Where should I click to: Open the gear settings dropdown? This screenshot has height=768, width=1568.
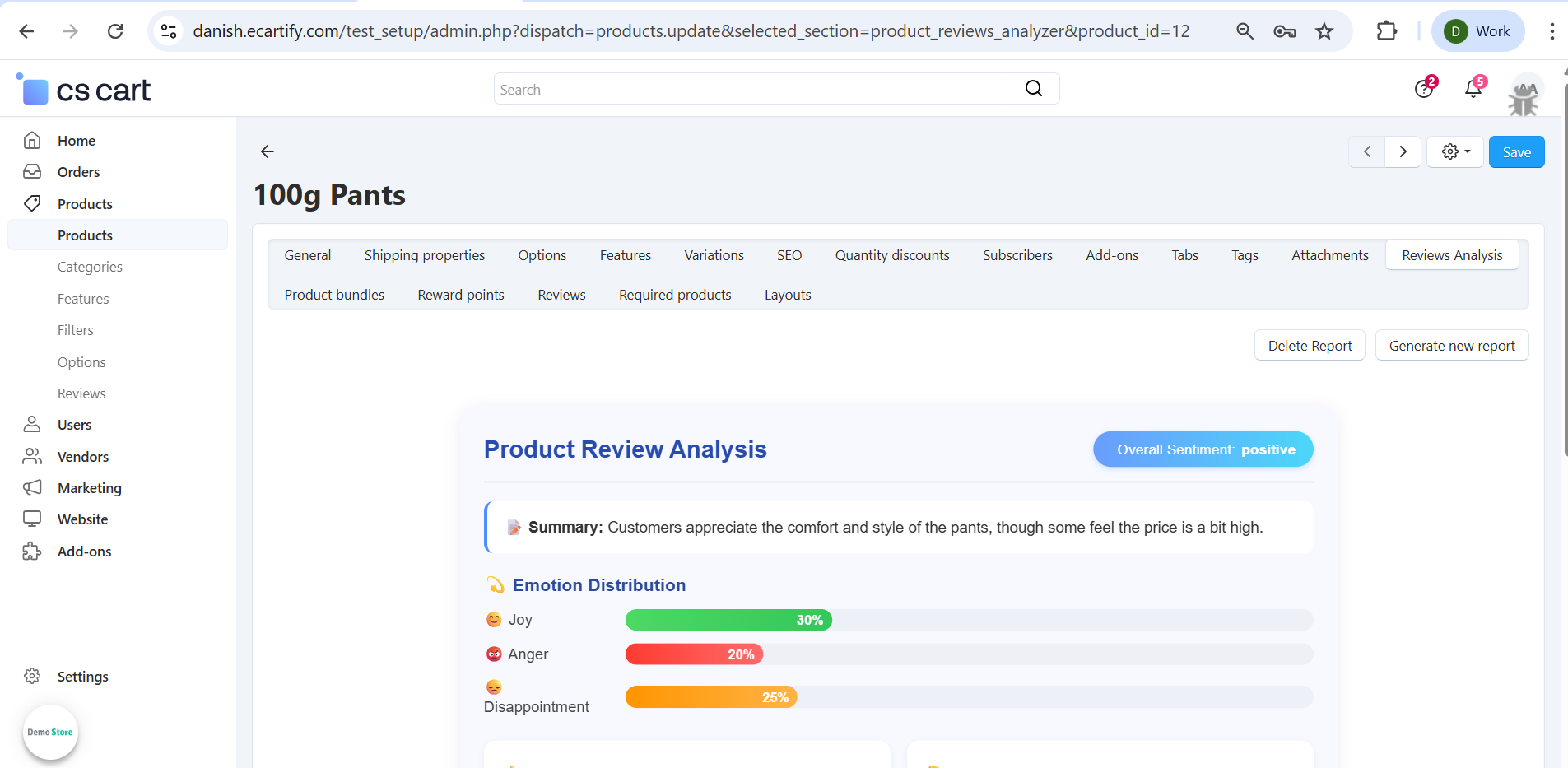tap(1455, 152)
